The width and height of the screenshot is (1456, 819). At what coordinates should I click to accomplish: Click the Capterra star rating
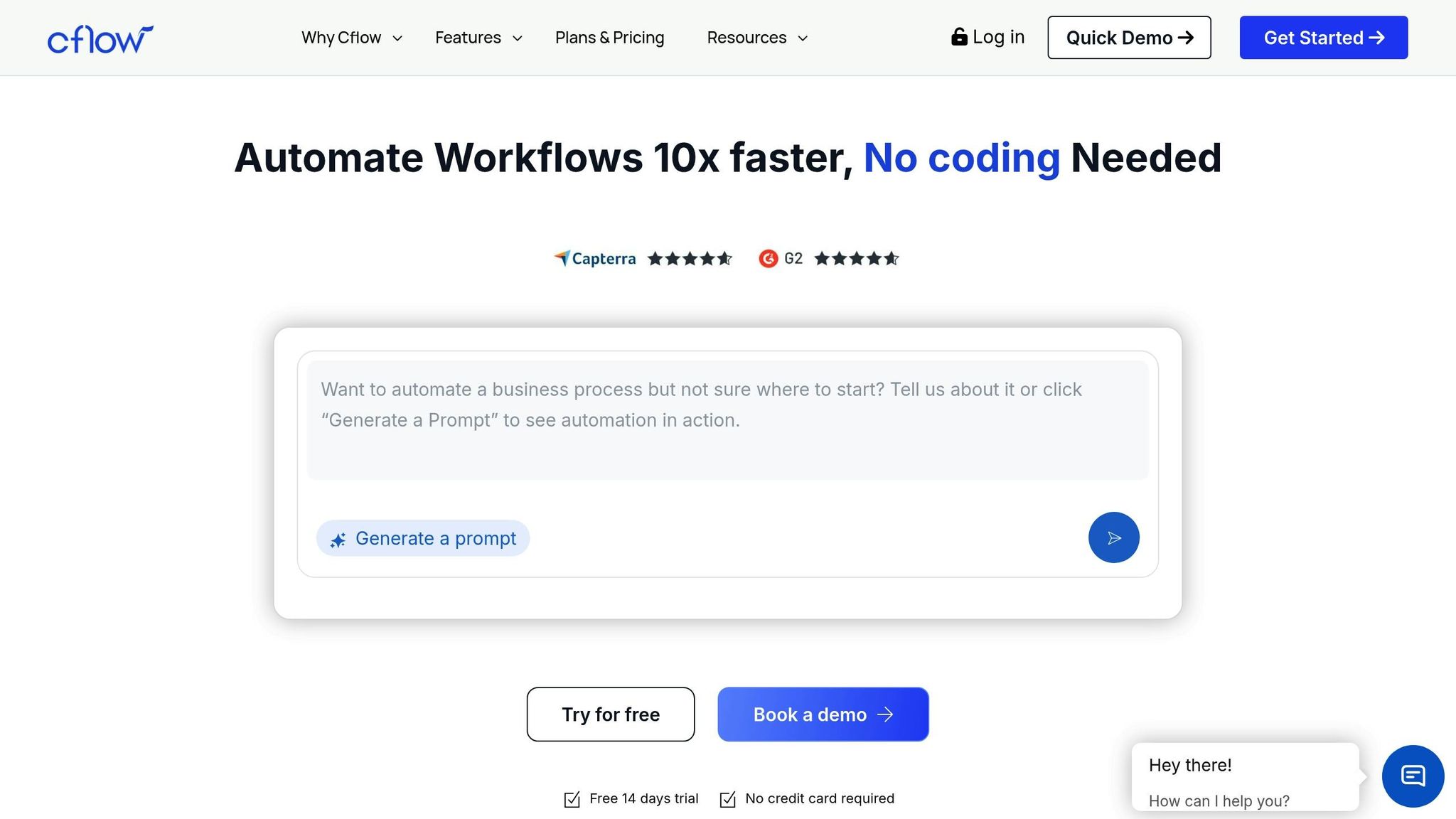coord(689,259)
